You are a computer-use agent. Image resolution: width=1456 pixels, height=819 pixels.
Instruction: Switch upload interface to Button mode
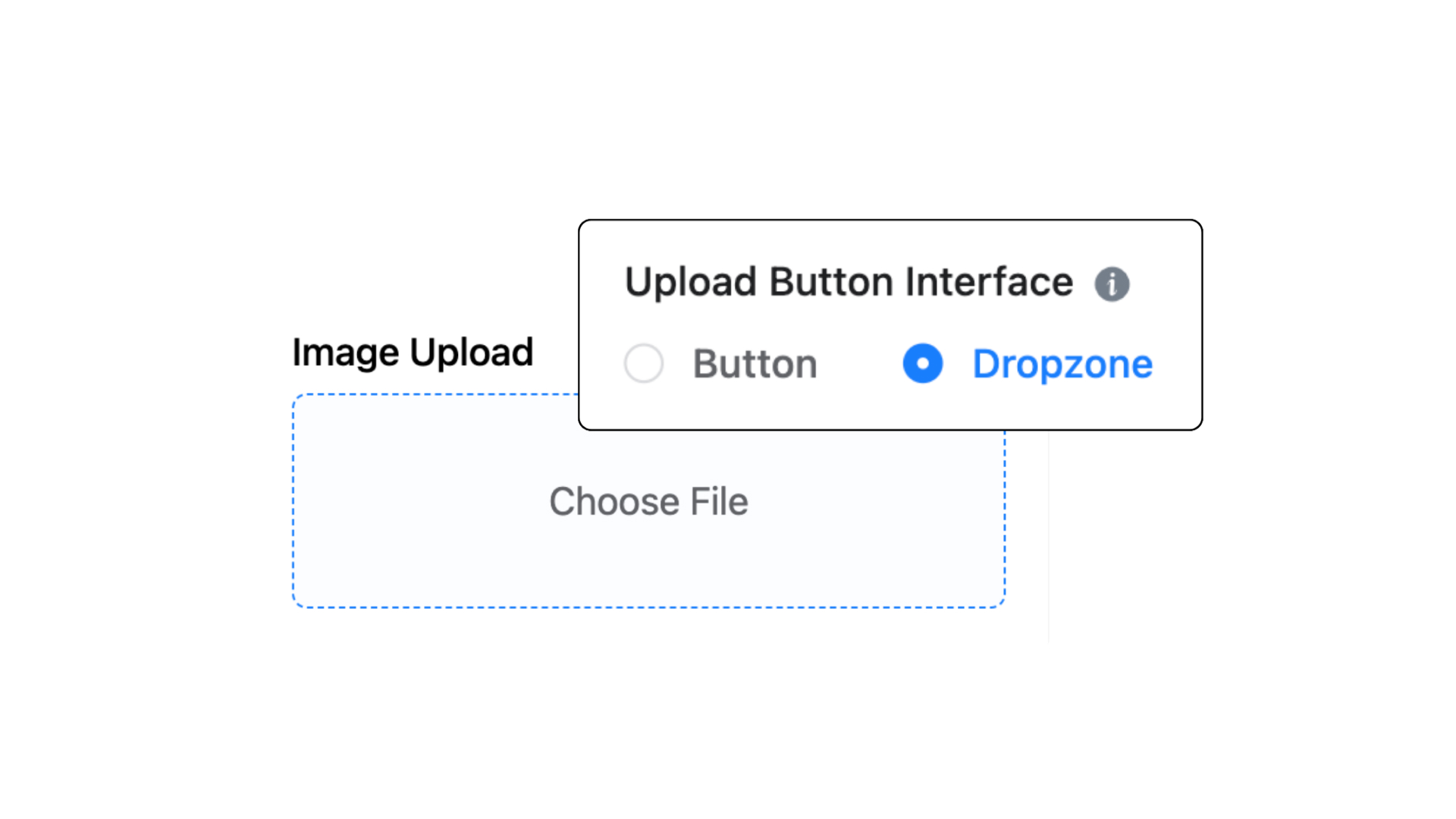point(644,363)
